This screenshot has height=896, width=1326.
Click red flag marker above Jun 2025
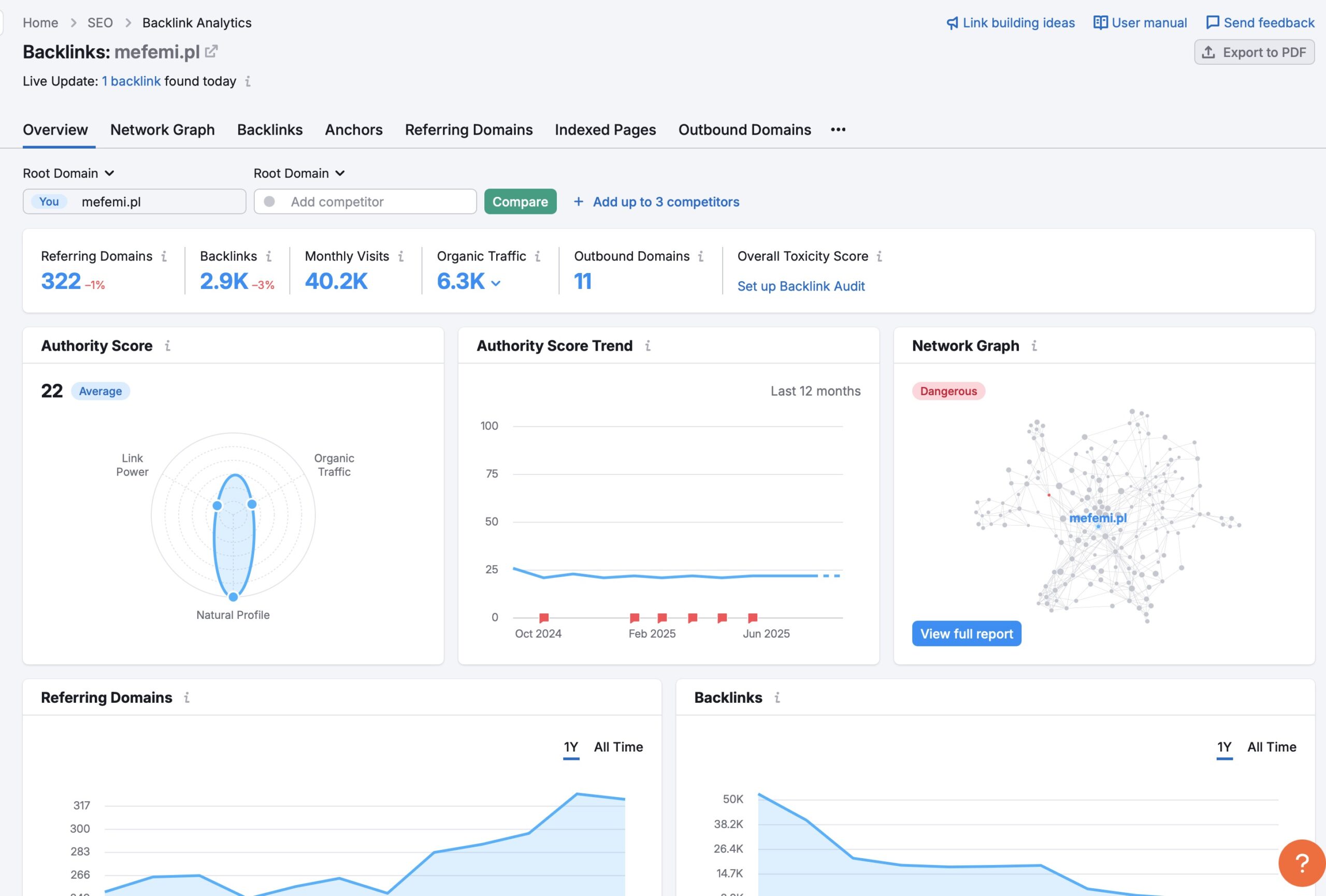point(753,618)
